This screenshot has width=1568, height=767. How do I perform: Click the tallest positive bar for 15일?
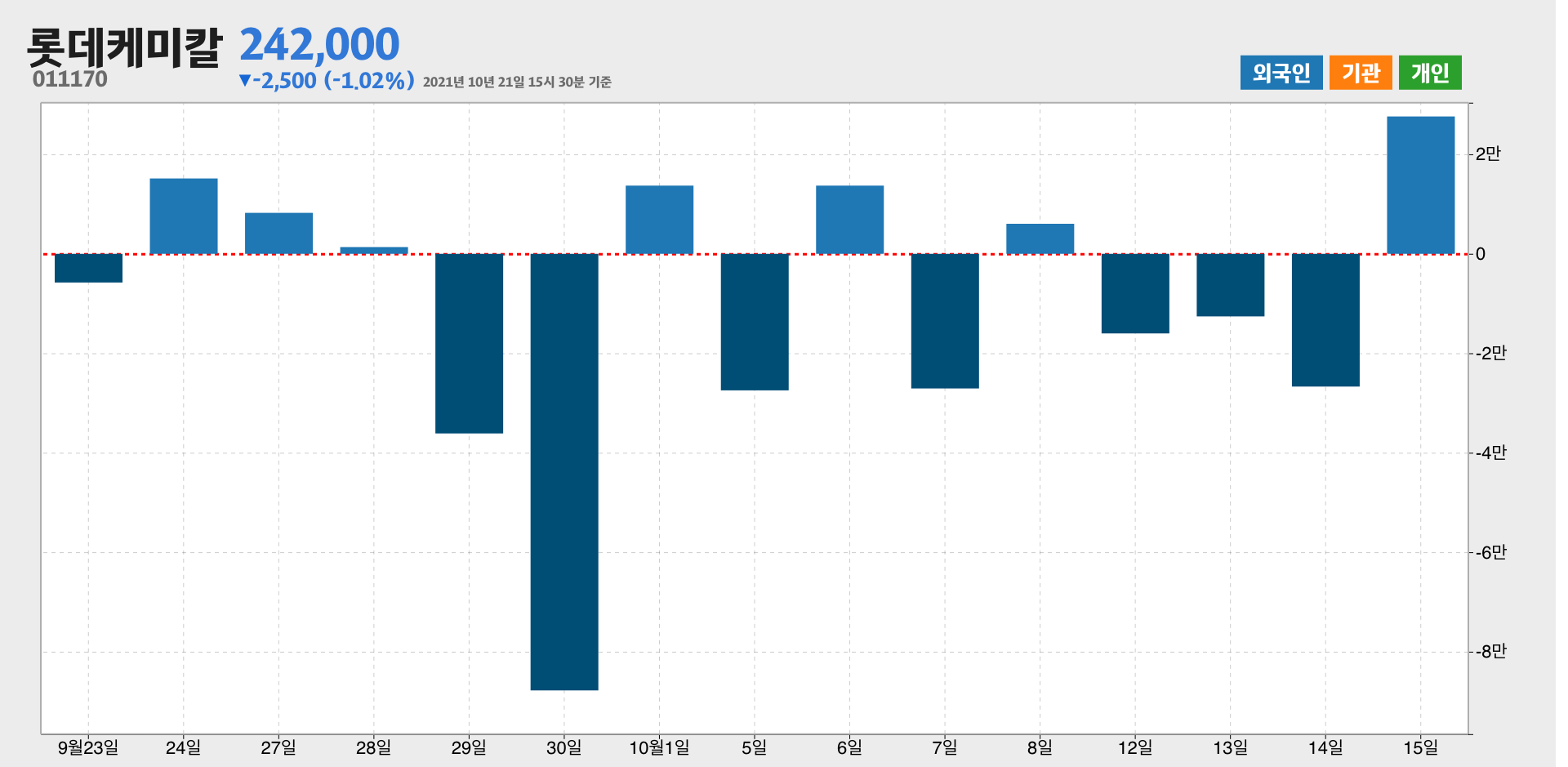tap(1420, 185)
